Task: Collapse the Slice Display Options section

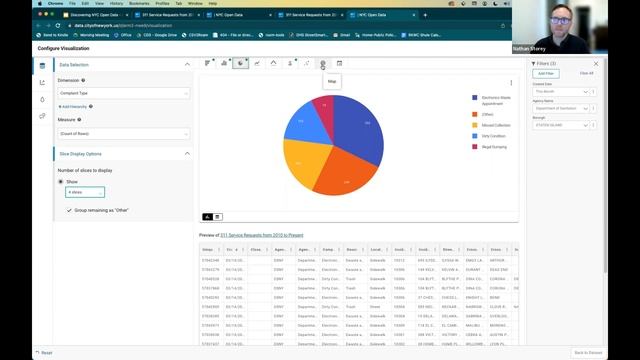Action: [x=187, y=153]
